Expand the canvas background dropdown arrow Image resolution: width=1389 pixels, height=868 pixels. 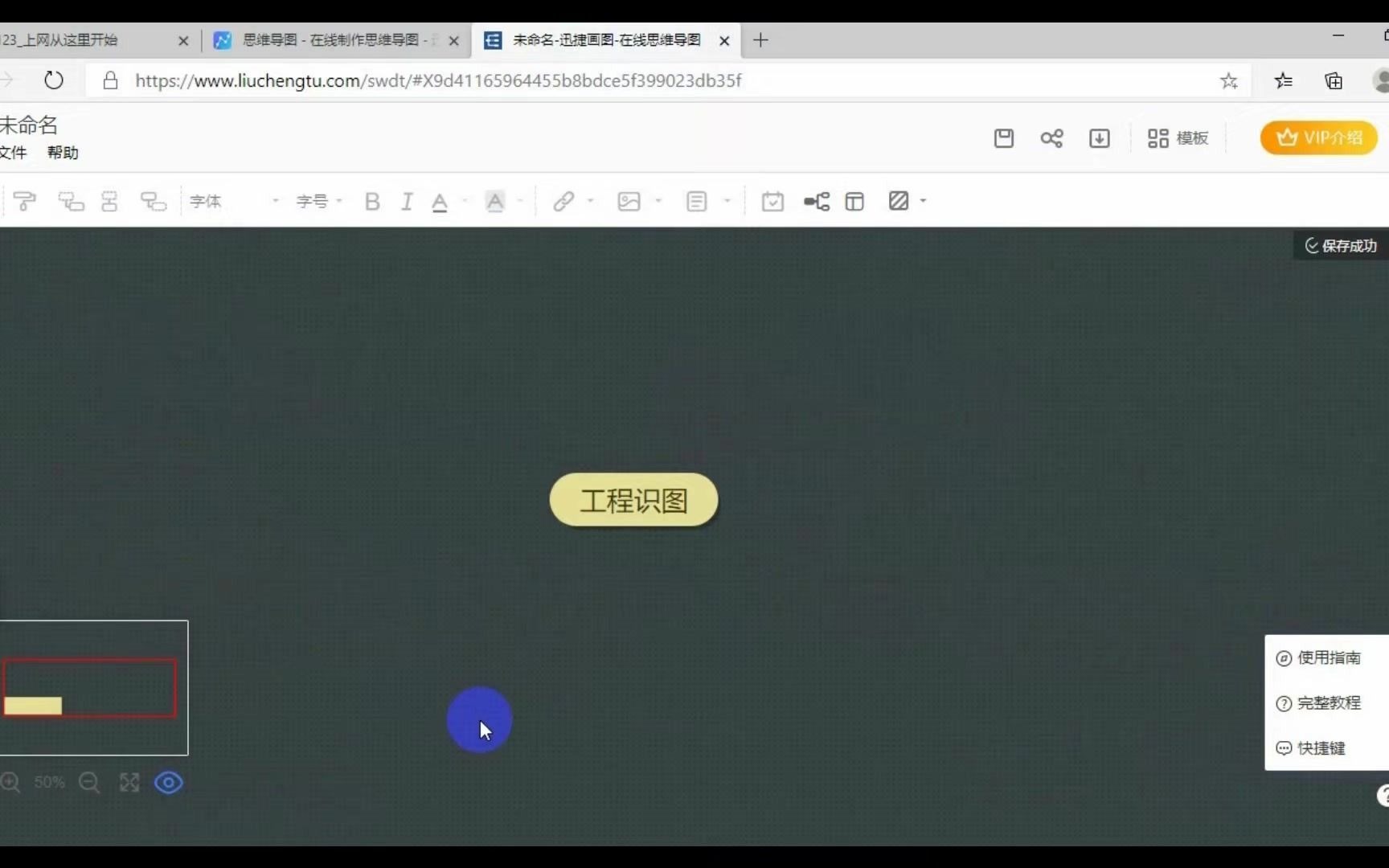[x=923, y=201]
